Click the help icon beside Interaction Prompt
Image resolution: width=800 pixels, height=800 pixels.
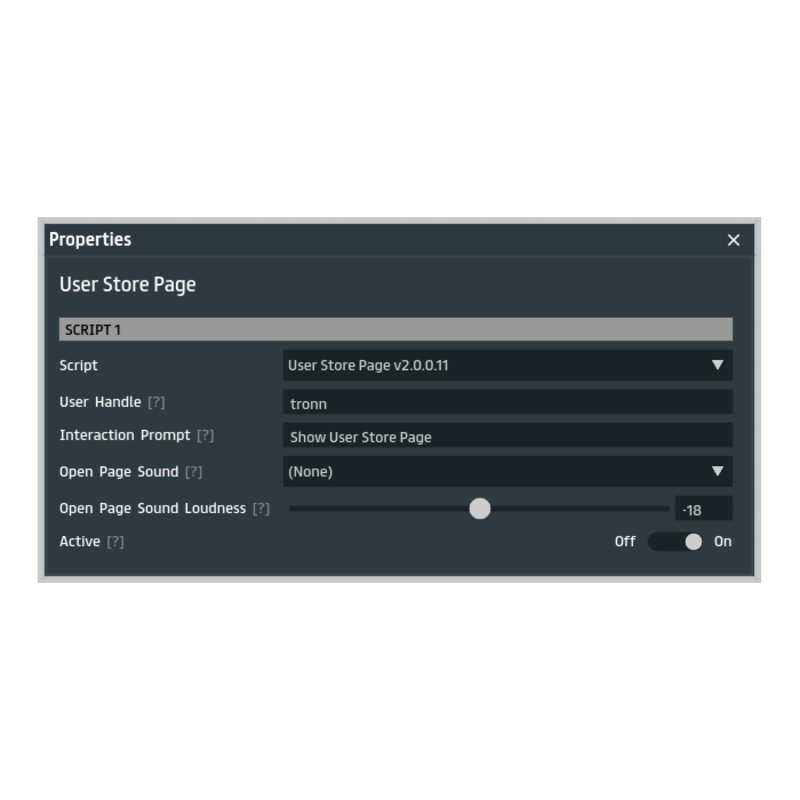click(205, 436)
